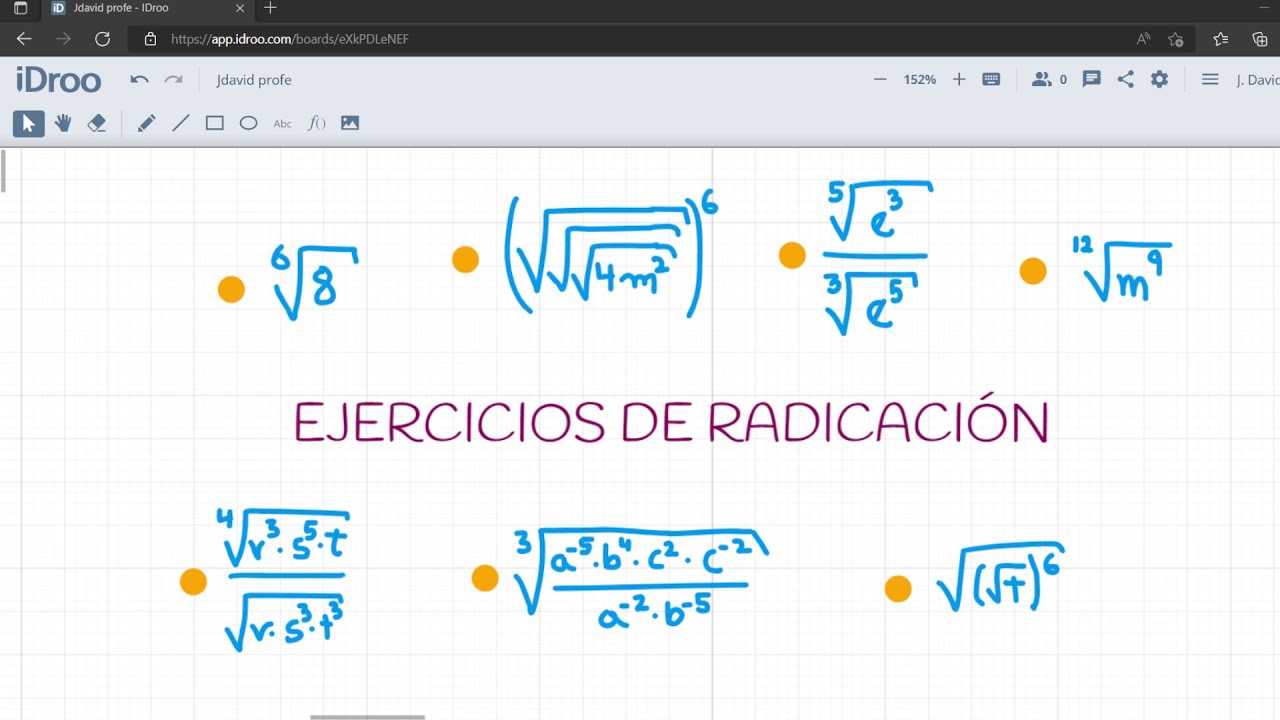Select the arrow pointer tool
The image size is (1280, 720).
(28, 123)
